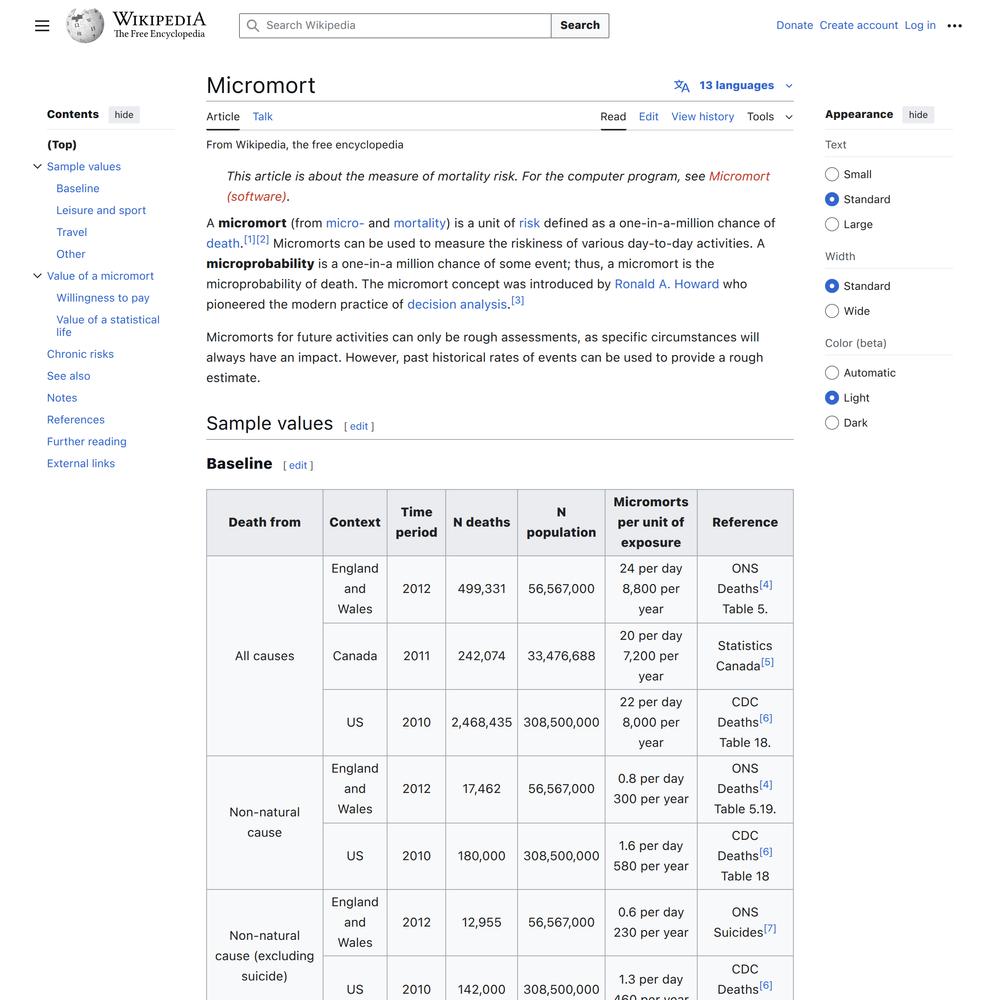
Task: Edit the Sample values section
Action: [x=359, y=426]
